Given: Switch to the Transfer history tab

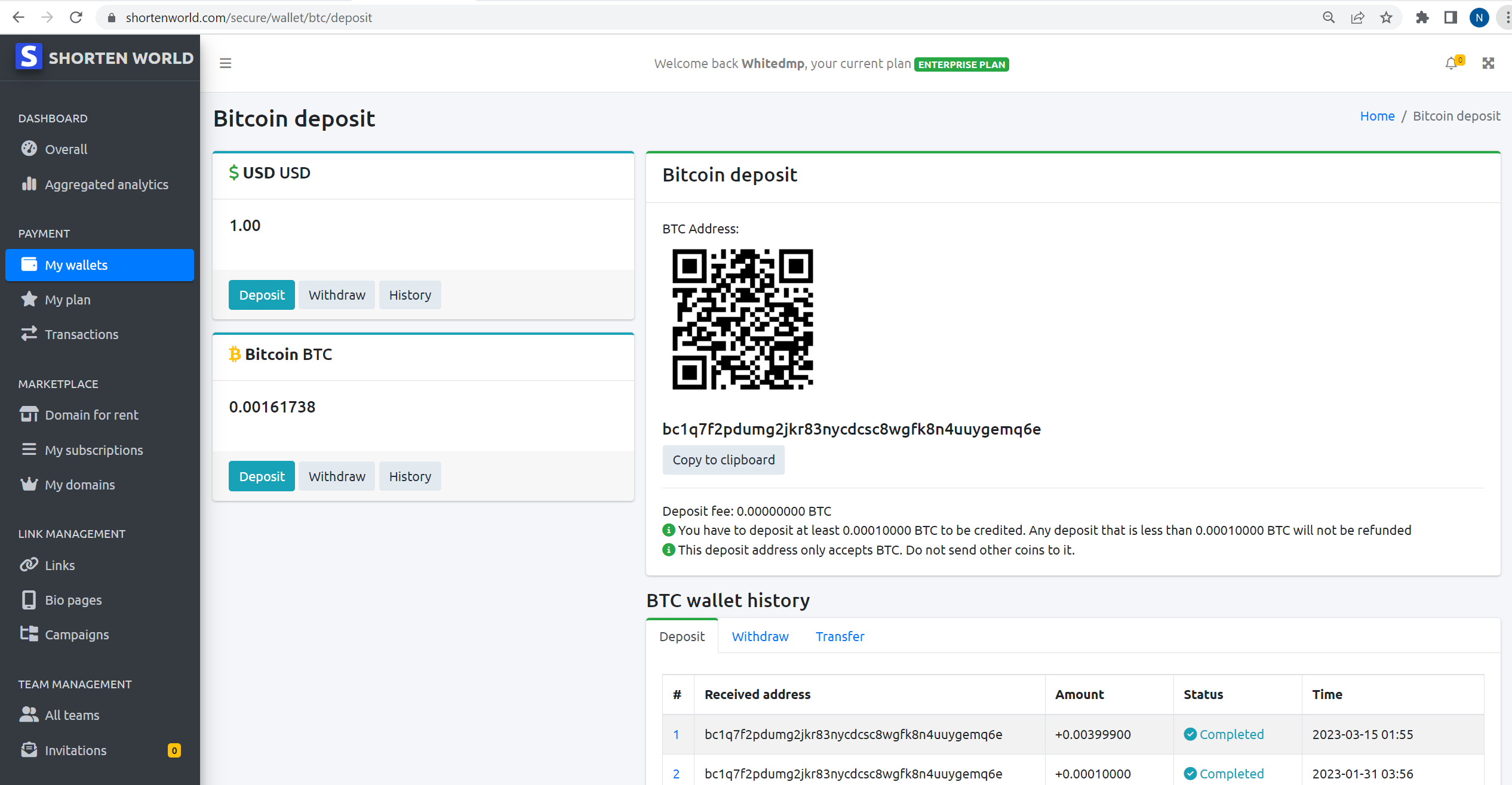Looking at the screenshot, I should click(x=840, y=636).
